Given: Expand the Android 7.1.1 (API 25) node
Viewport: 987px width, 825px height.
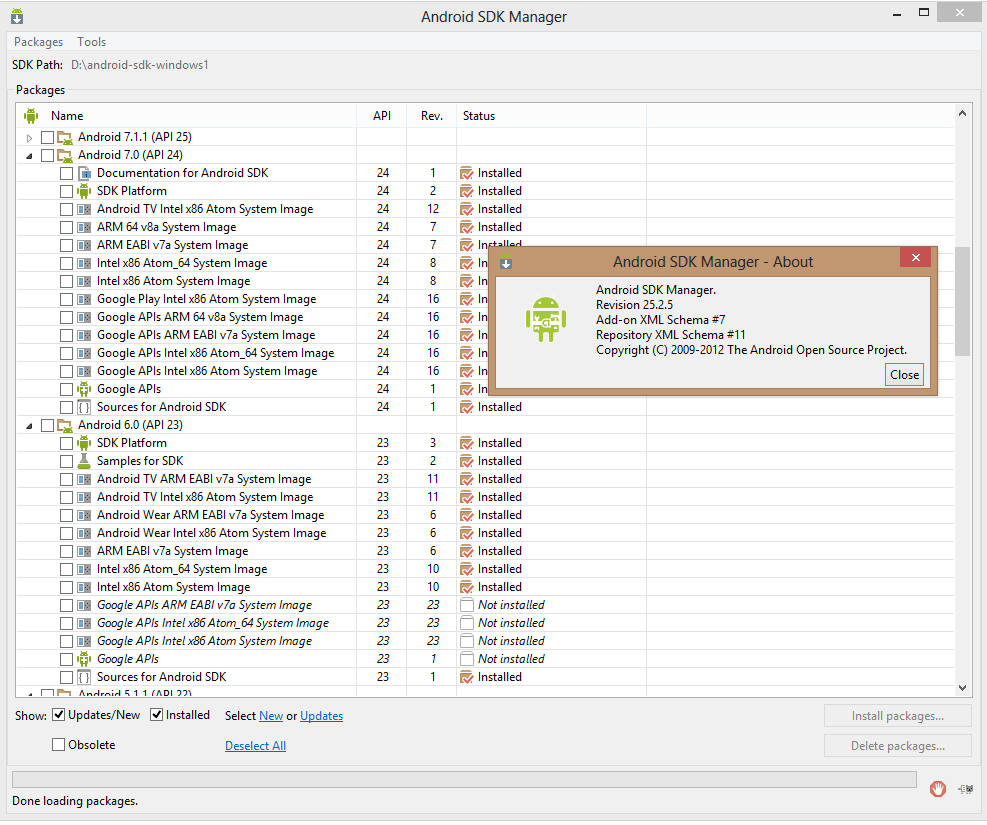Looking at the screenshot, I should (29, 138).
